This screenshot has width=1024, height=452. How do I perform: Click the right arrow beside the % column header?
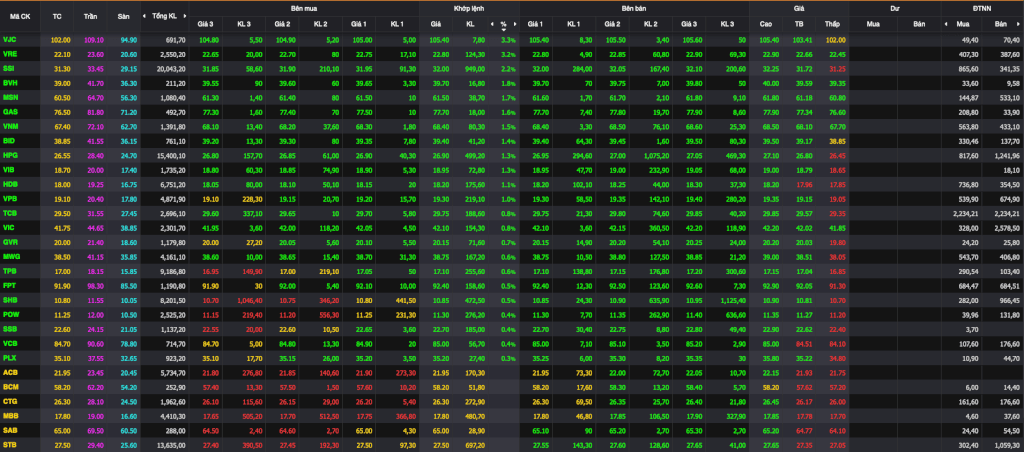[515, 24]
